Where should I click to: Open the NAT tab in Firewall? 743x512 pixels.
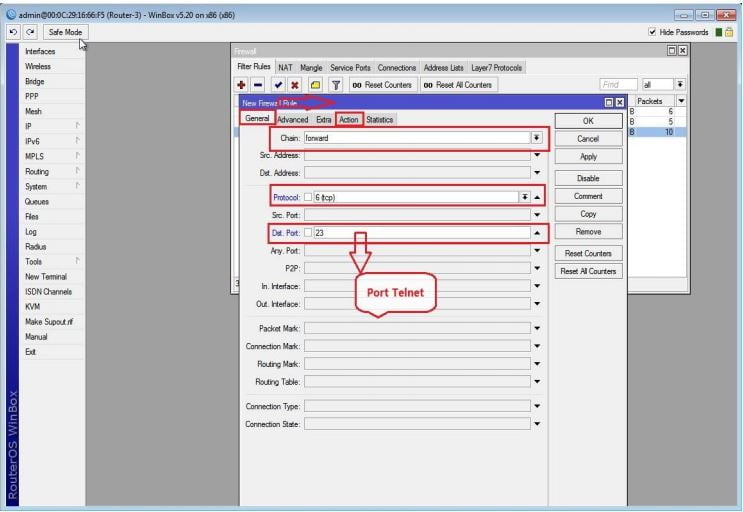[285, 68]
